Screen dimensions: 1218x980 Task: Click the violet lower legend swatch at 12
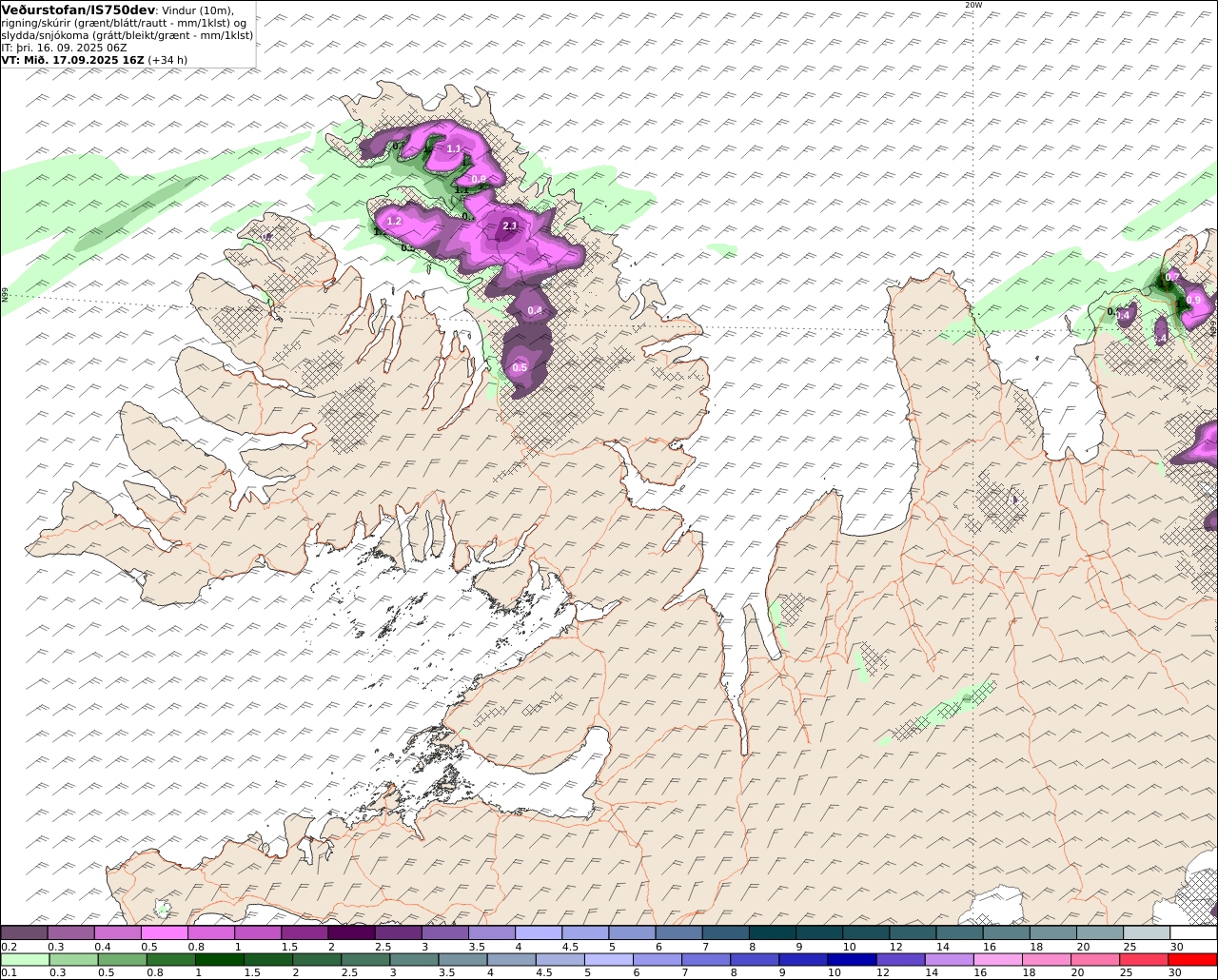coord(899,959)
